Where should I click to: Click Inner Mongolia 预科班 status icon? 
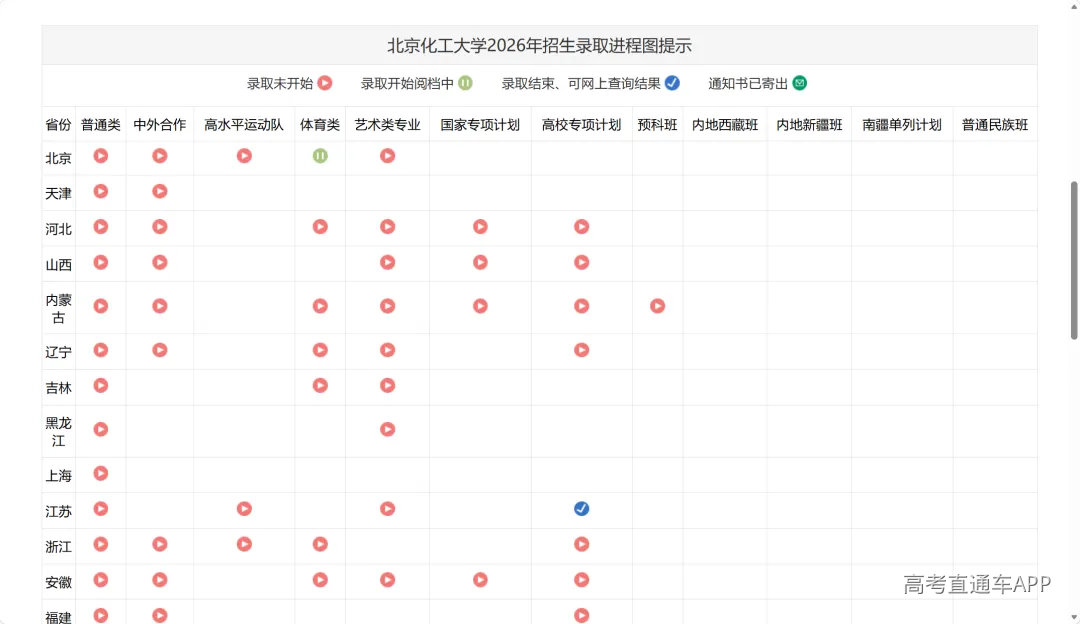point(658,306)
